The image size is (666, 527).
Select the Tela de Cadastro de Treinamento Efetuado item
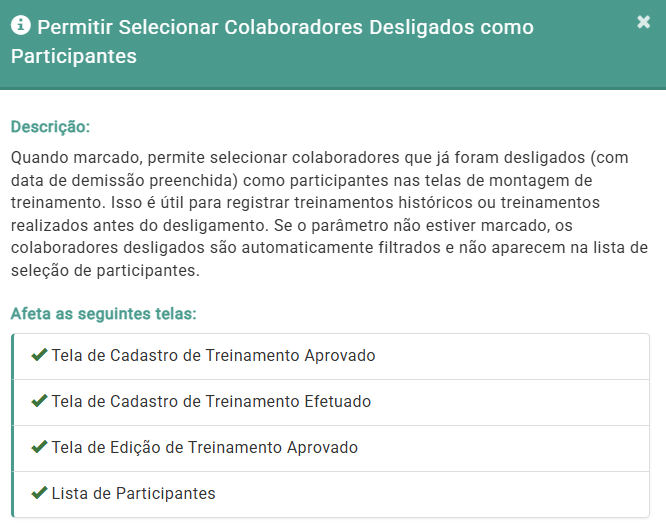tap(211, 402)
